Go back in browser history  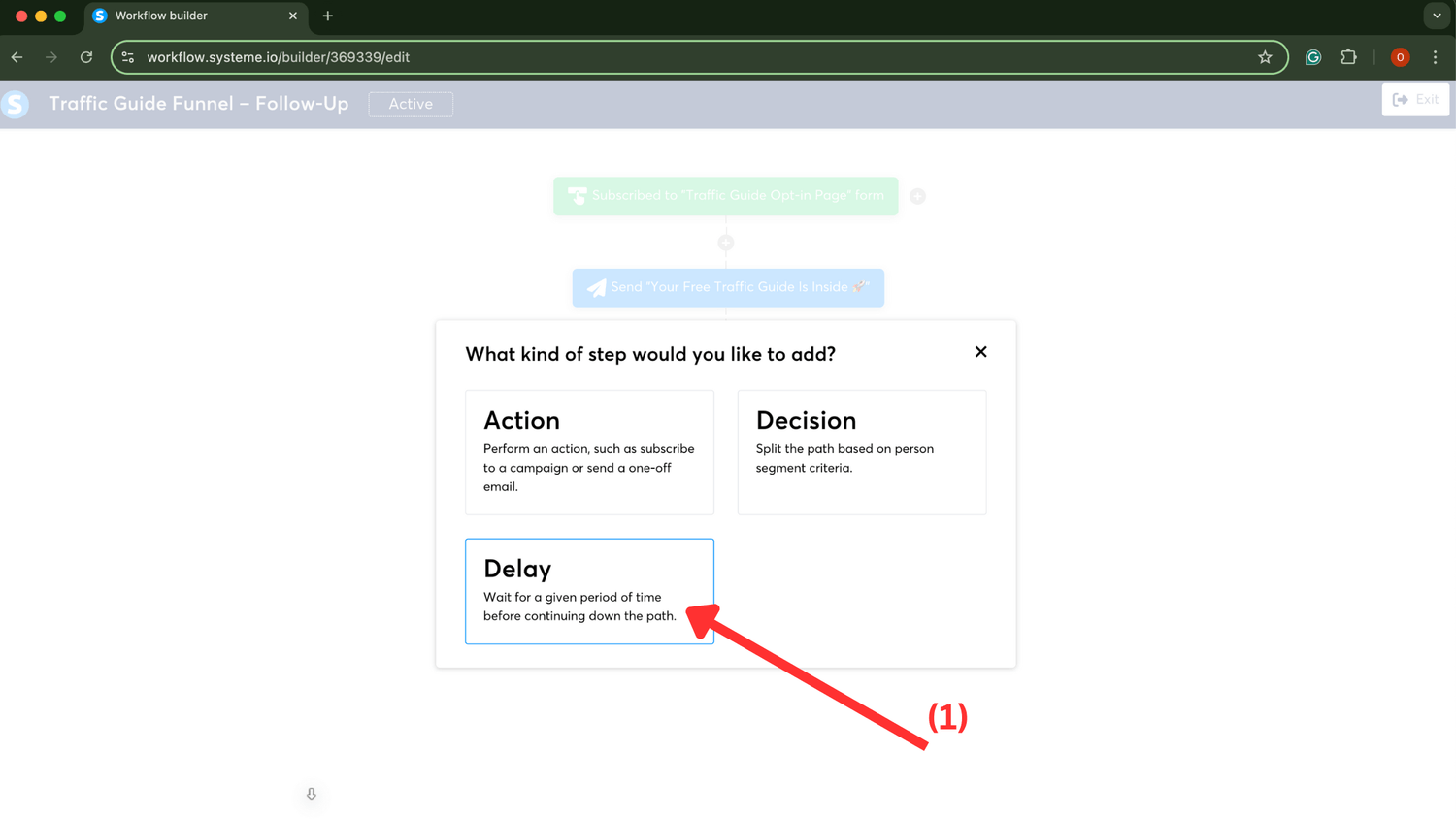click(17, 57)
